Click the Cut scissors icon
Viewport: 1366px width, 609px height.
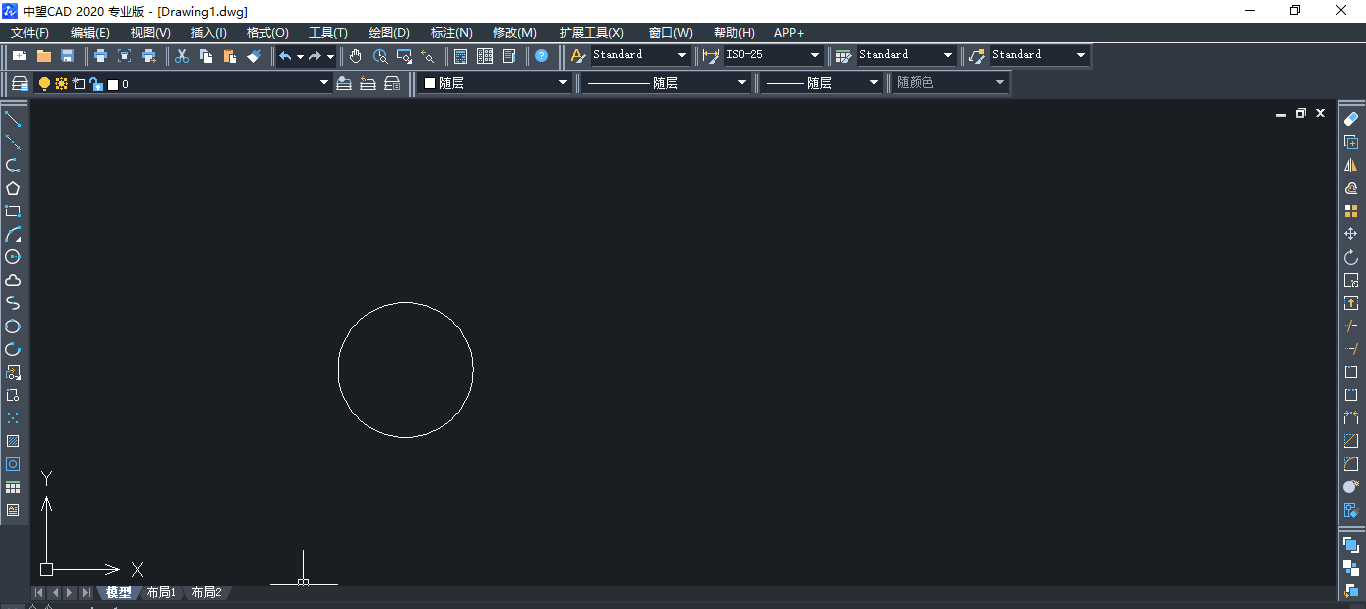click(182, 56)
